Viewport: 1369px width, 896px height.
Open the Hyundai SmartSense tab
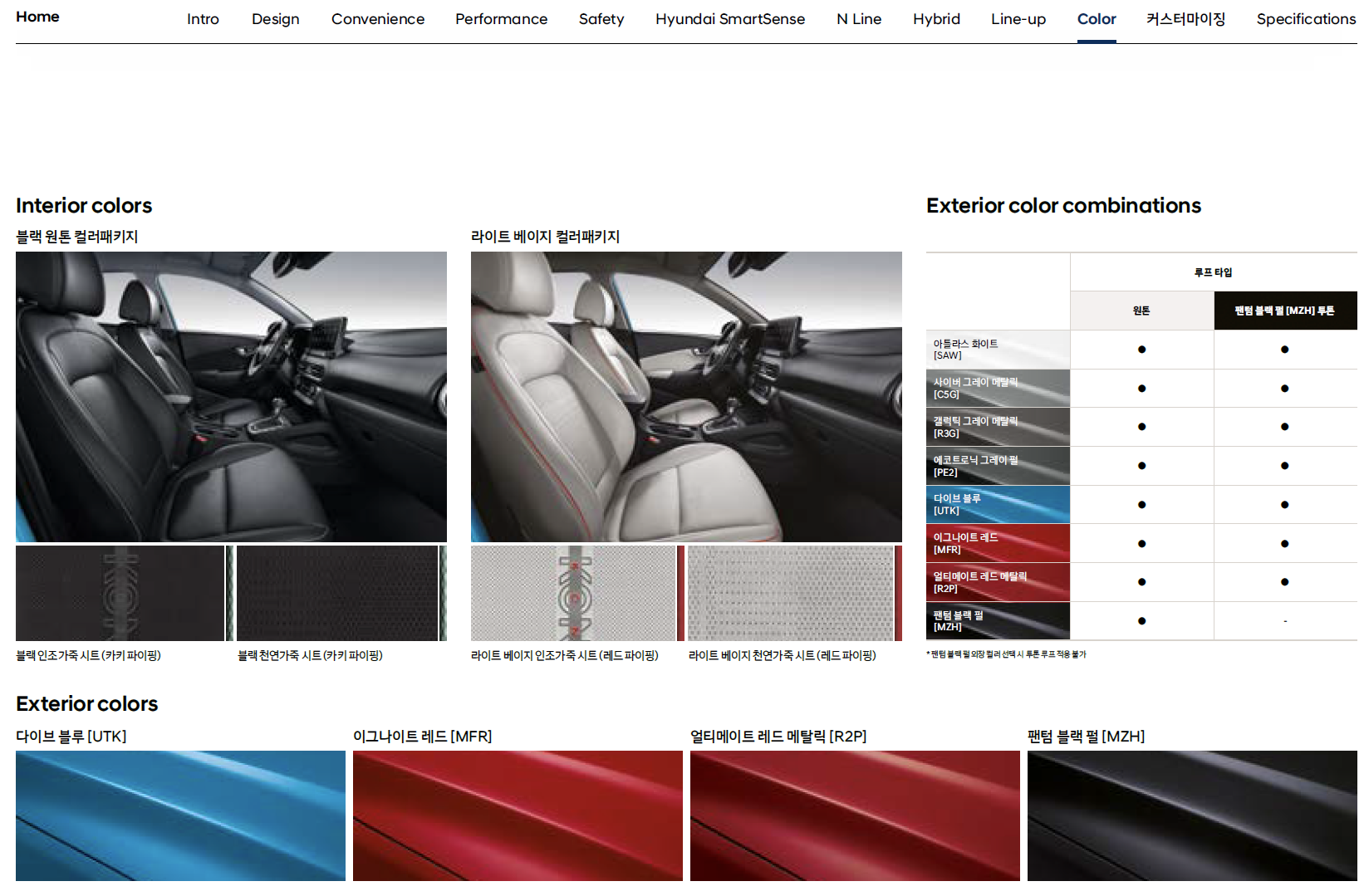pos(730,19)
